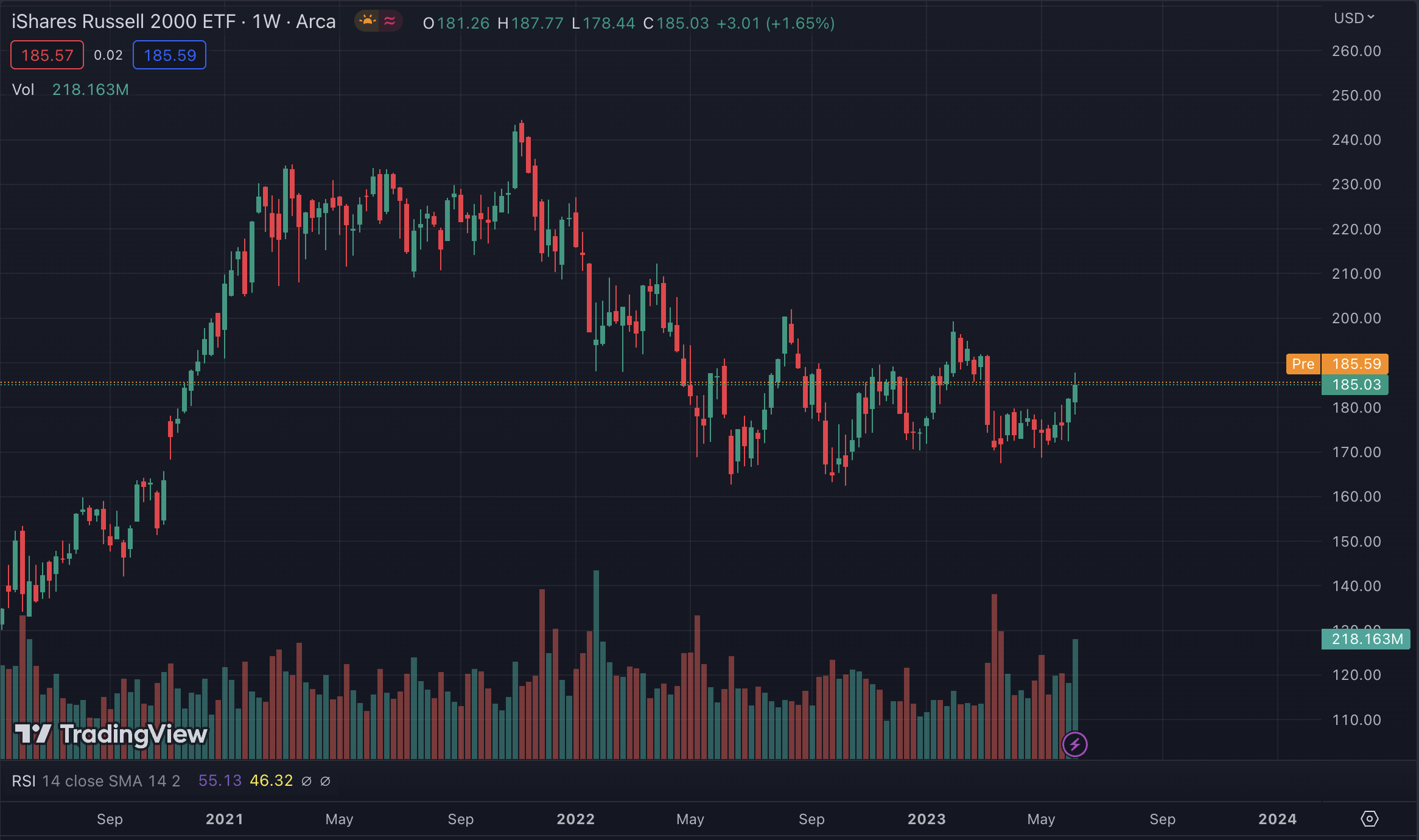
Task: Select the Vol indicator legend
Action: tap(23, 89)
